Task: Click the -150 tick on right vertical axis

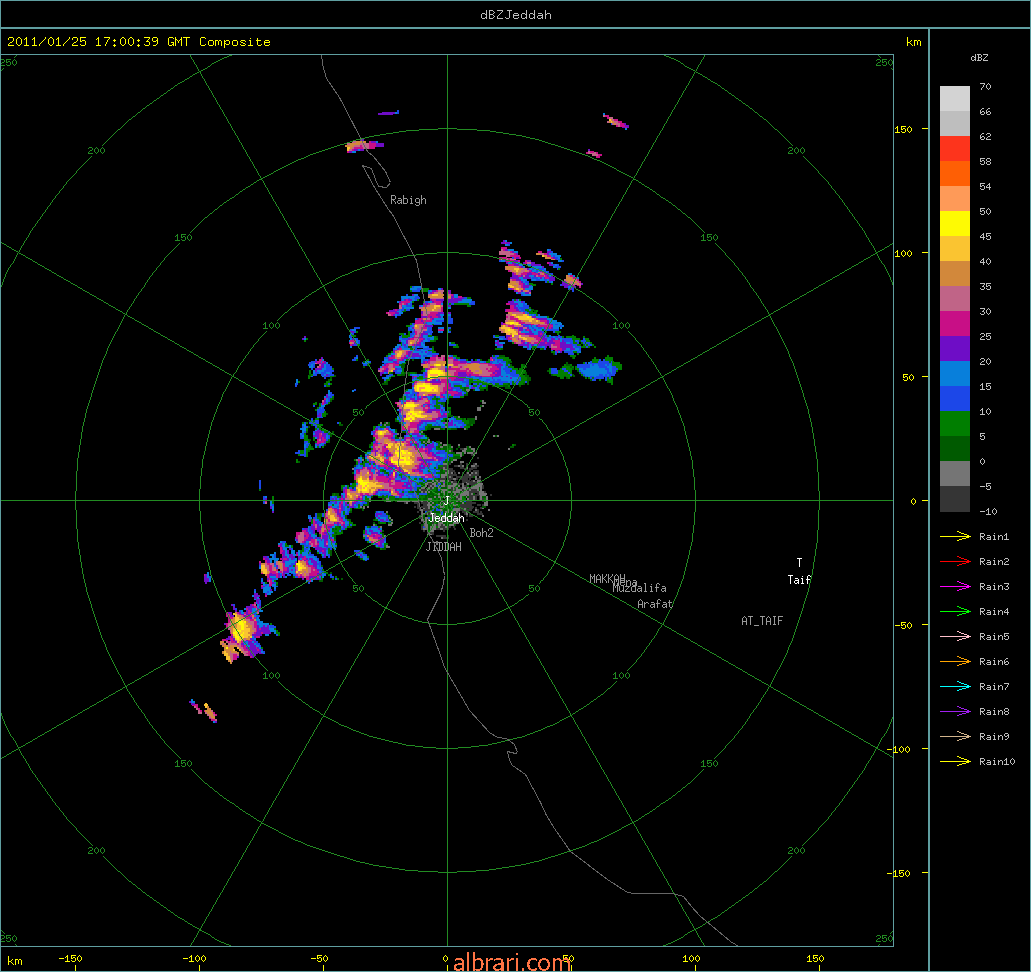Action: (x=901, y=873)
